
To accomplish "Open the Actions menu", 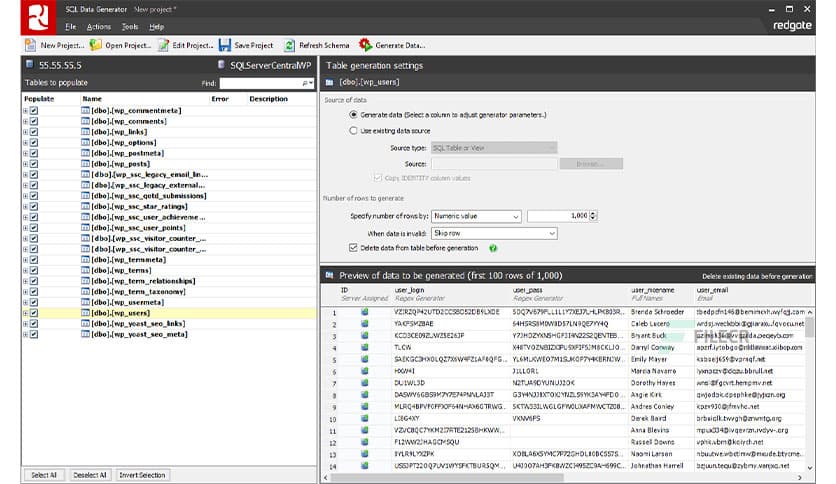I will pyautogui.click(x=99, y=27).
